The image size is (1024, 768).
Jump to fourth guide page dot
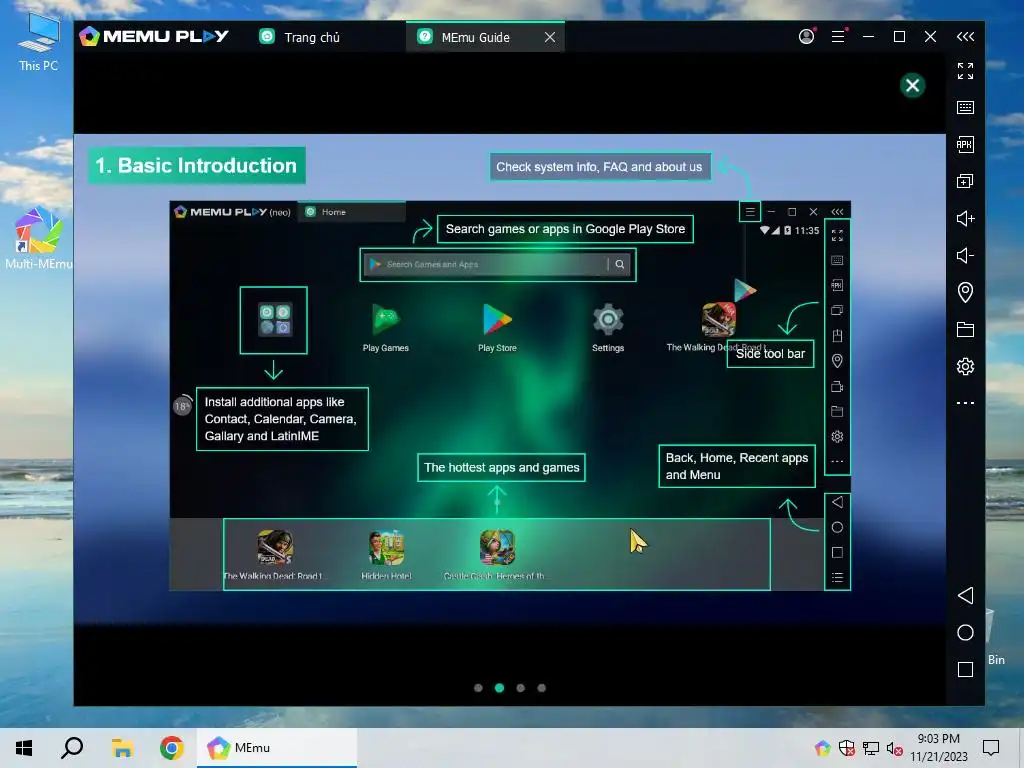(x=541, y=688)
